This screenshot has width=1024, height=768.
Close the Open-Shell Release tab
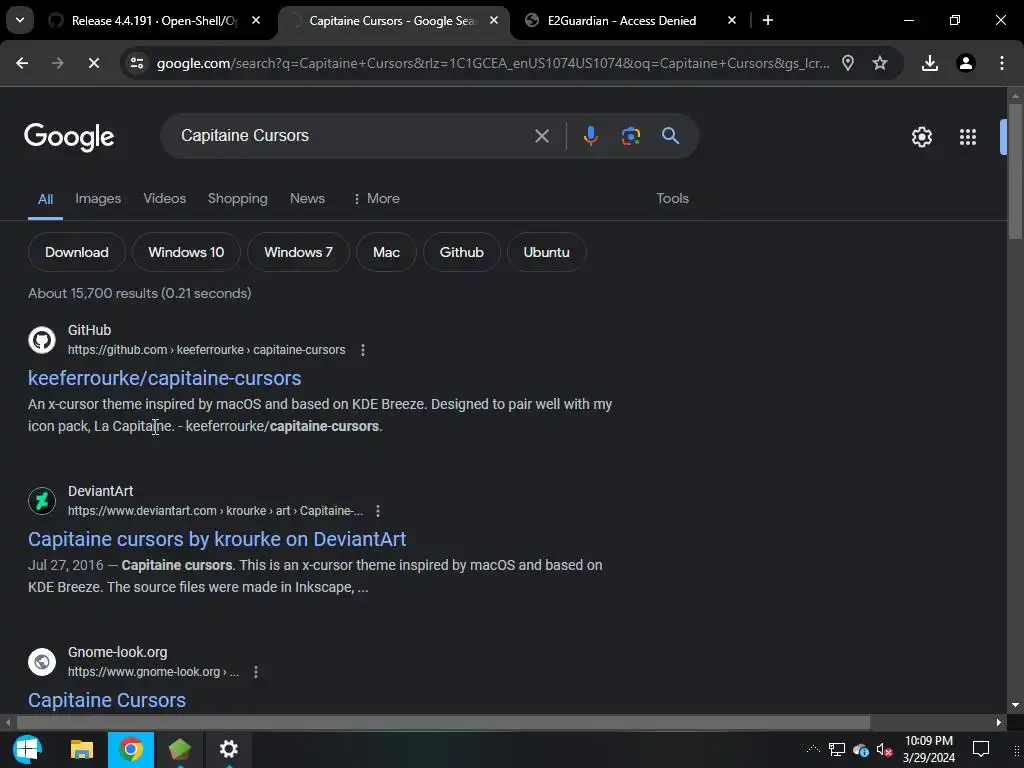[x=256, y=21]
